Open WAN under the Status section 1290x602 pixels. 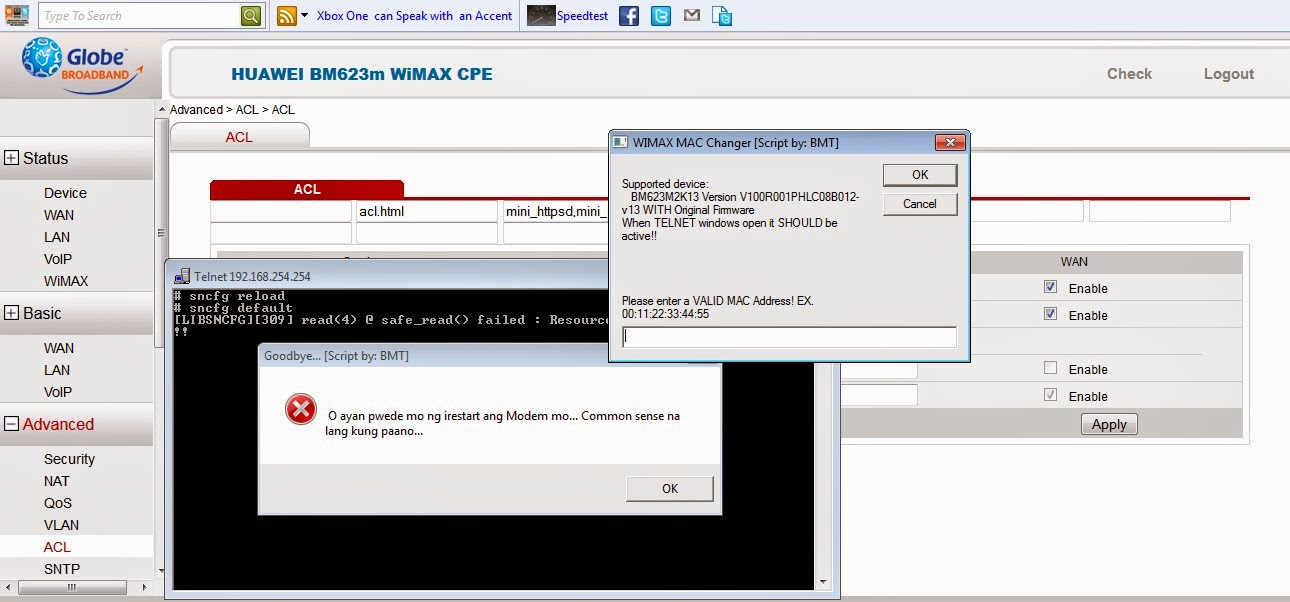click(x=59, y=215)
